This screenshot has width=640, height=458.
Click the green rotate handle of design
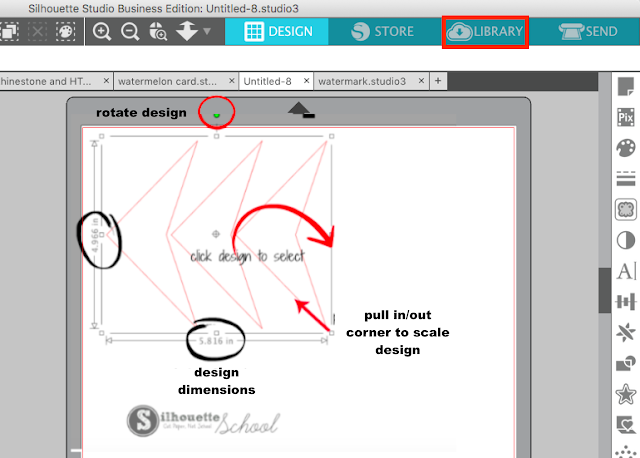pyautogui.click(x=216, y=116)
